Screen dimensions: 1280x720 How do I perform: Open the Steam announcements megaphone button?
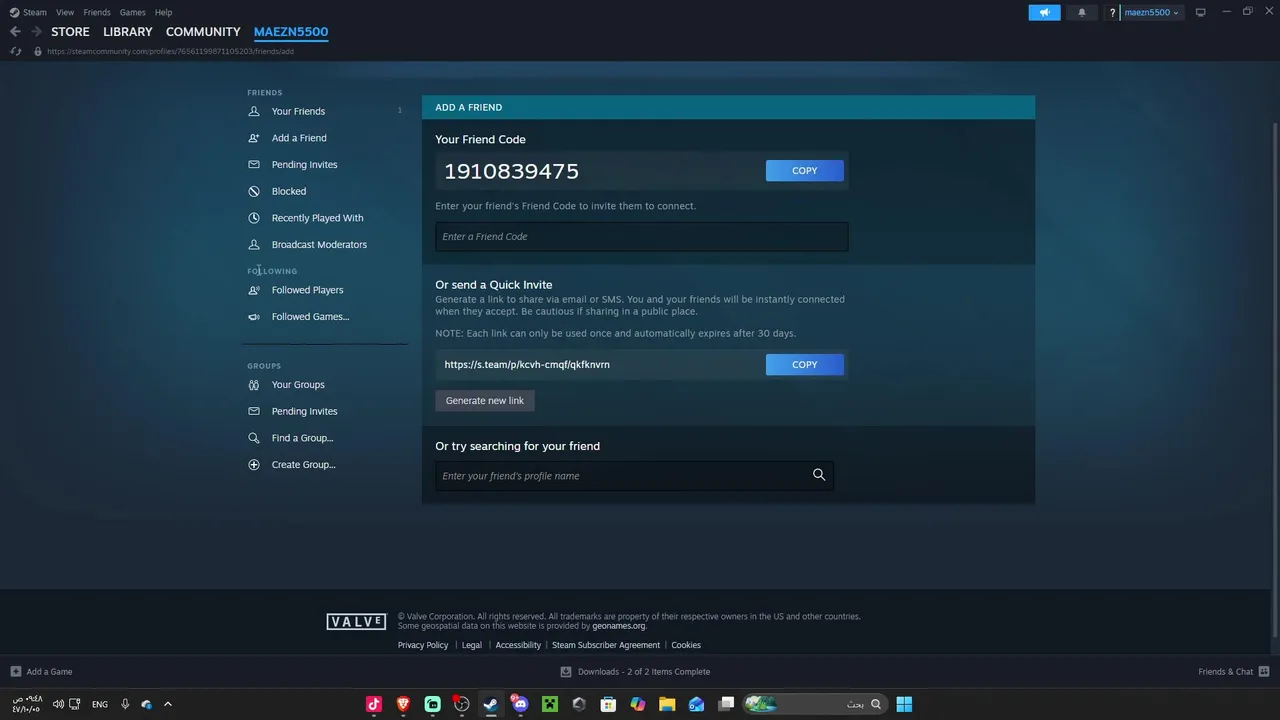tap(1044, 12)
